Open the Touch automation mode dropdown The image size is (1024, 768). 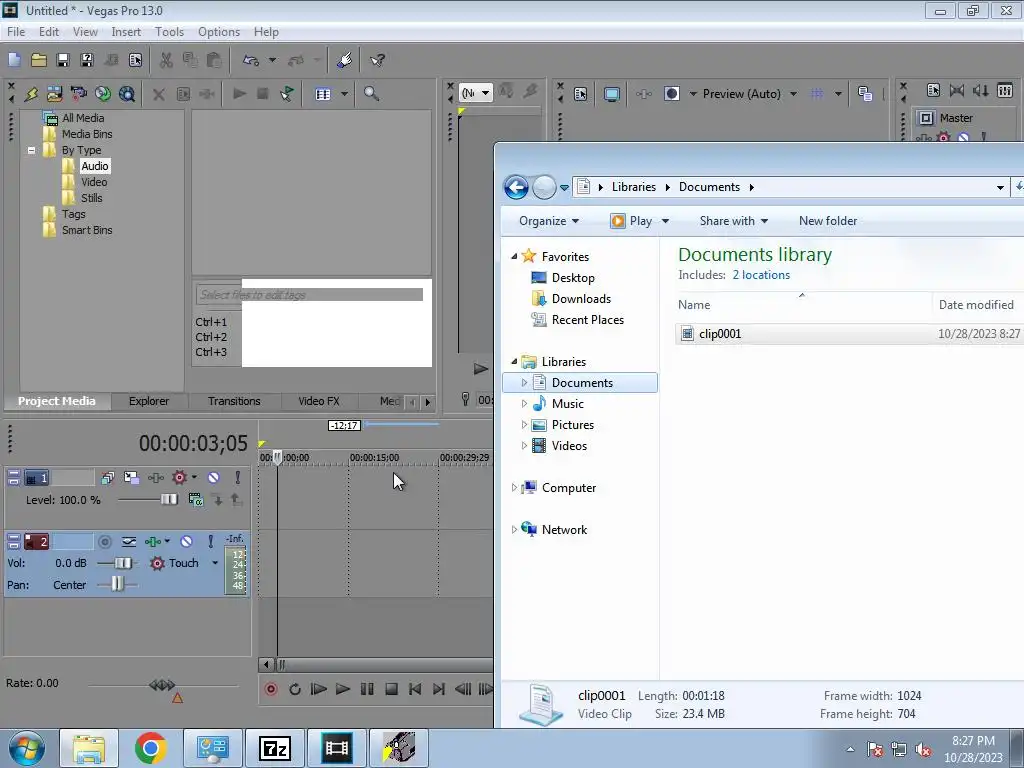215,563
